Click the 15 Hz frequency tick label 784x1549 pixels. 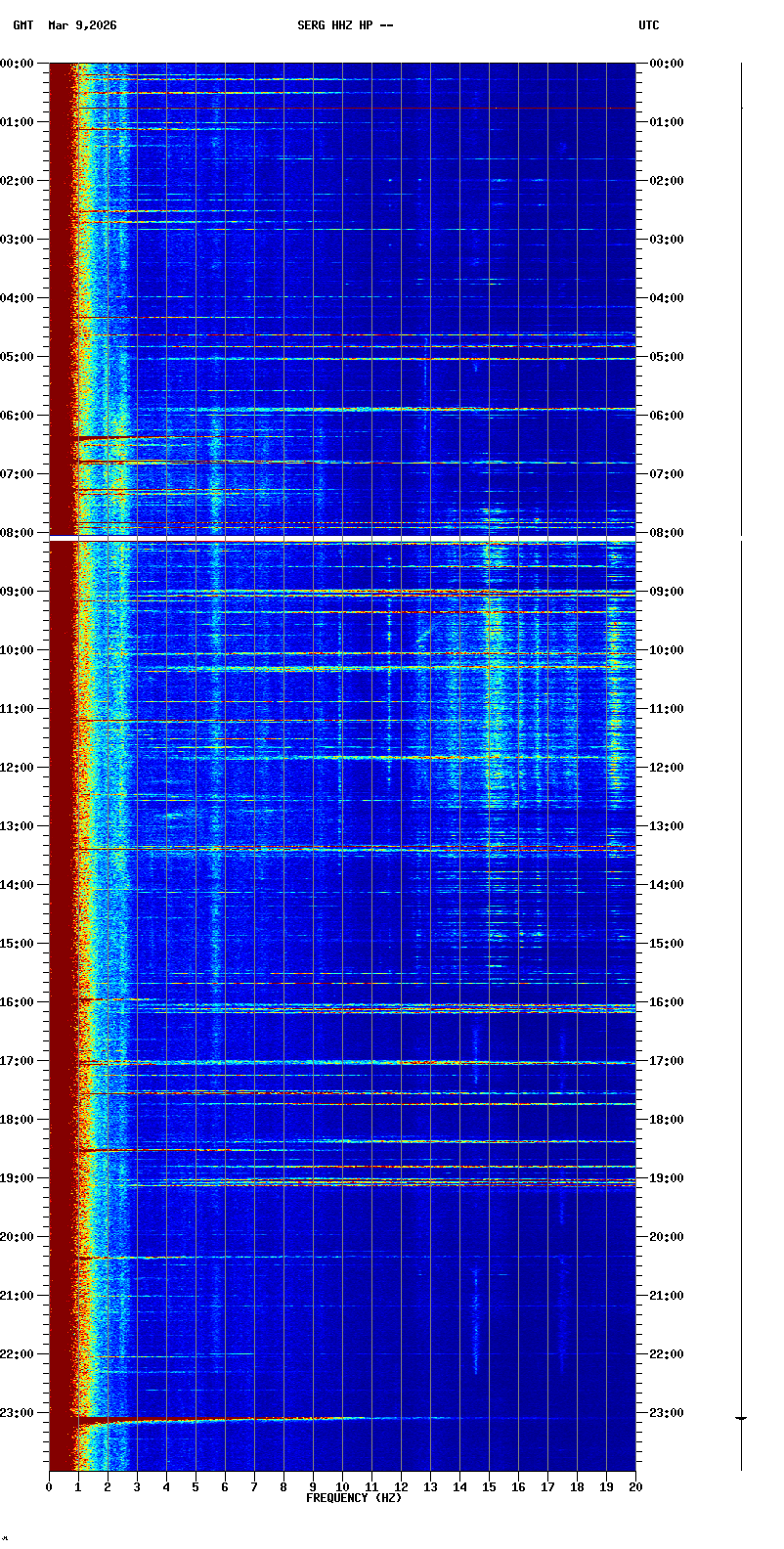click(489, 1487)
